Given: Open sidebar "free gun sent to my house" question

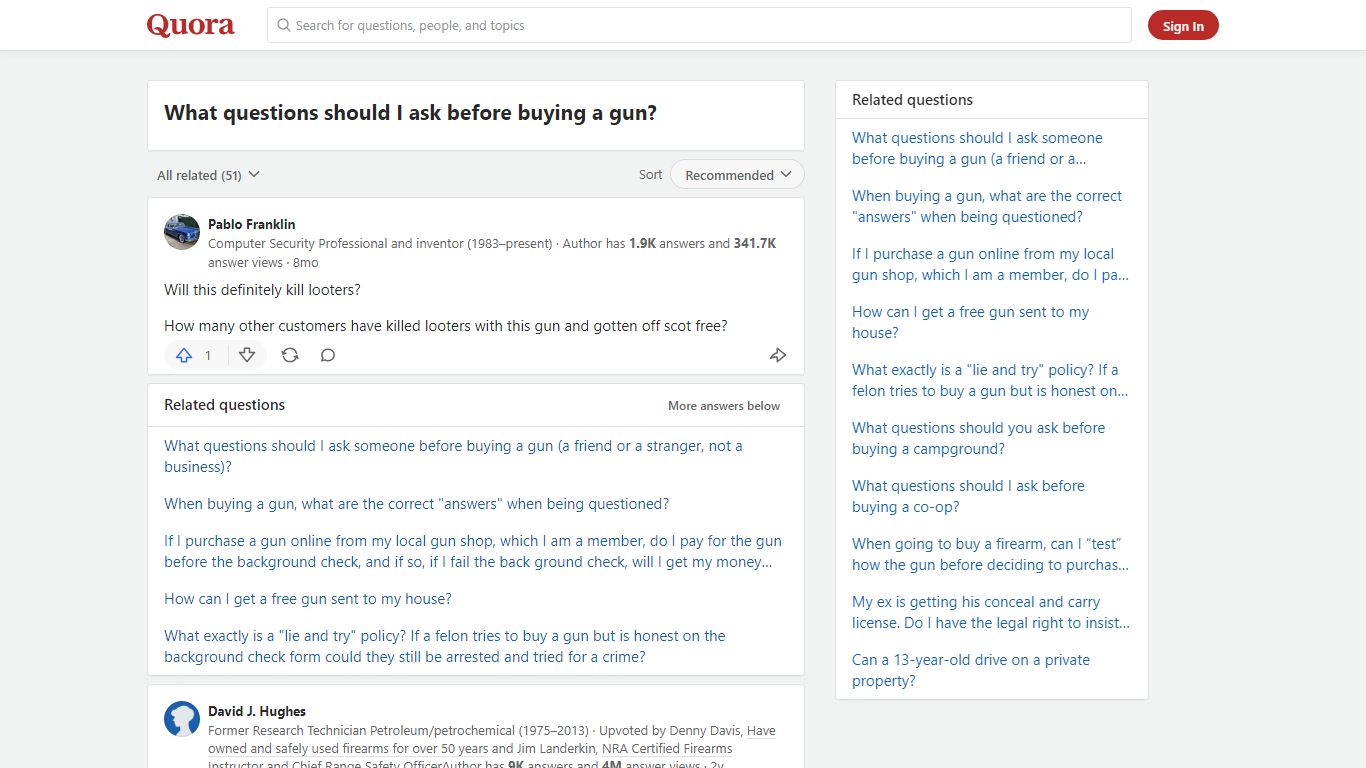Looking at the screenshot, I should coord(970,322).
